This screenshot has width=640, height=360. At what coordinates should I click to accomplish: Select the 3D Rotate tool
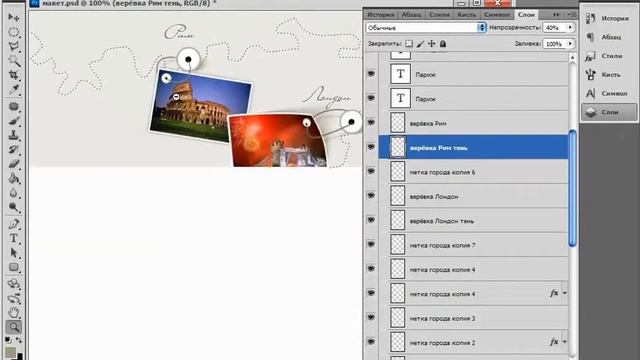point(14,284)
